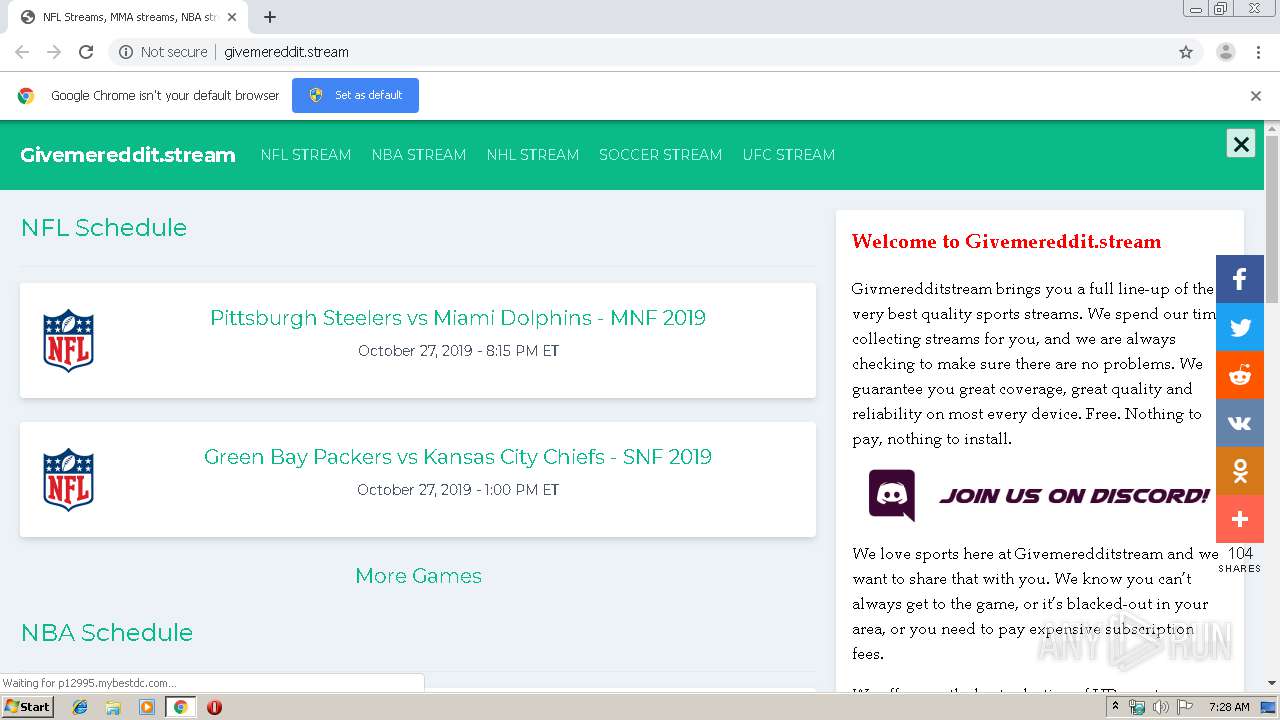Screen dimensions: 1280x720
Task: Open Chrome three-dot menu
Action: 1259,52
